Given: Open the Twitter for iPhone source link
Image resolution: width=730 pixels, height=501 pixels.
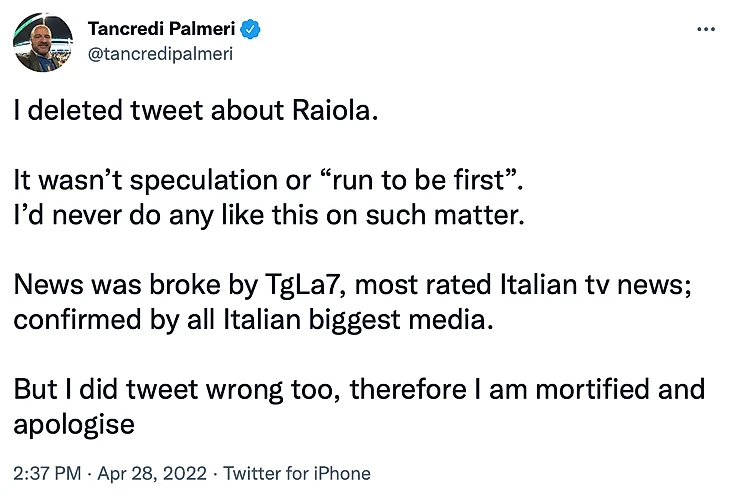Looking at the screenshot, I should tap(297, 474).
